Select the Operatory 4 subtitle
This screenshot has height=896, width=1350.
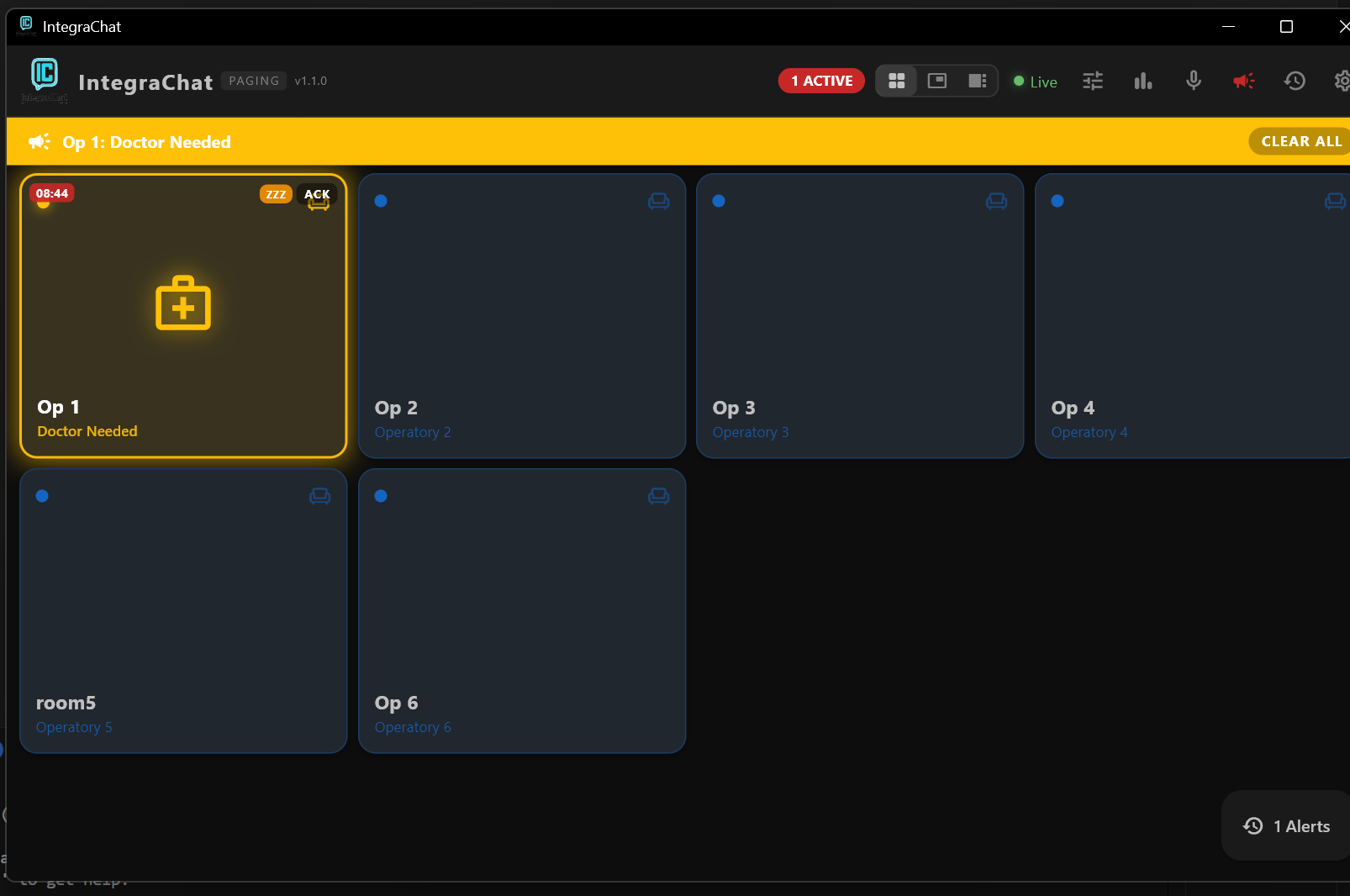(1089, 432)
